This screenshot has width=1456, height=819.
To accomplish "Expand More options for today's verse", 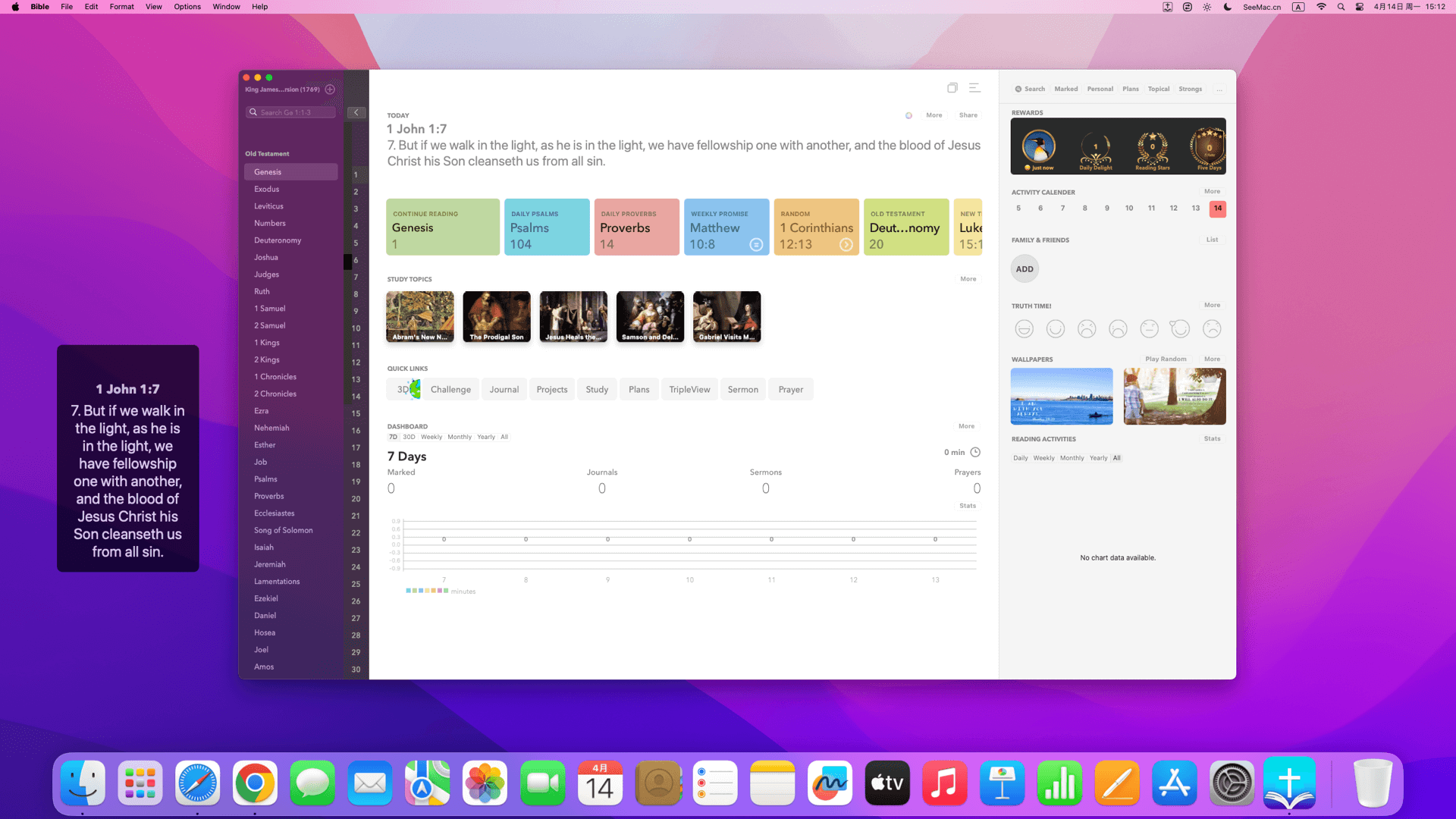I will [x=934, y=115].
